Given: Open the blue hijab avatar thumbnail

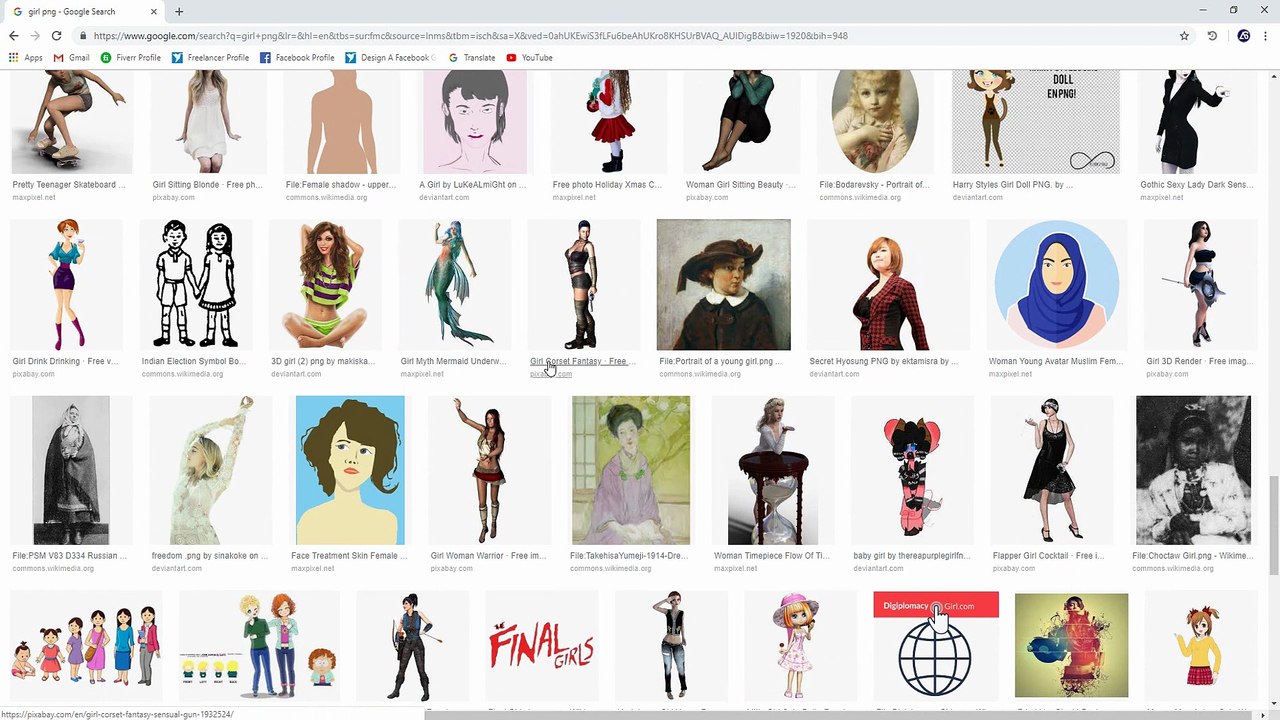Looking at the screenshot, I should tap(1056, 285).
